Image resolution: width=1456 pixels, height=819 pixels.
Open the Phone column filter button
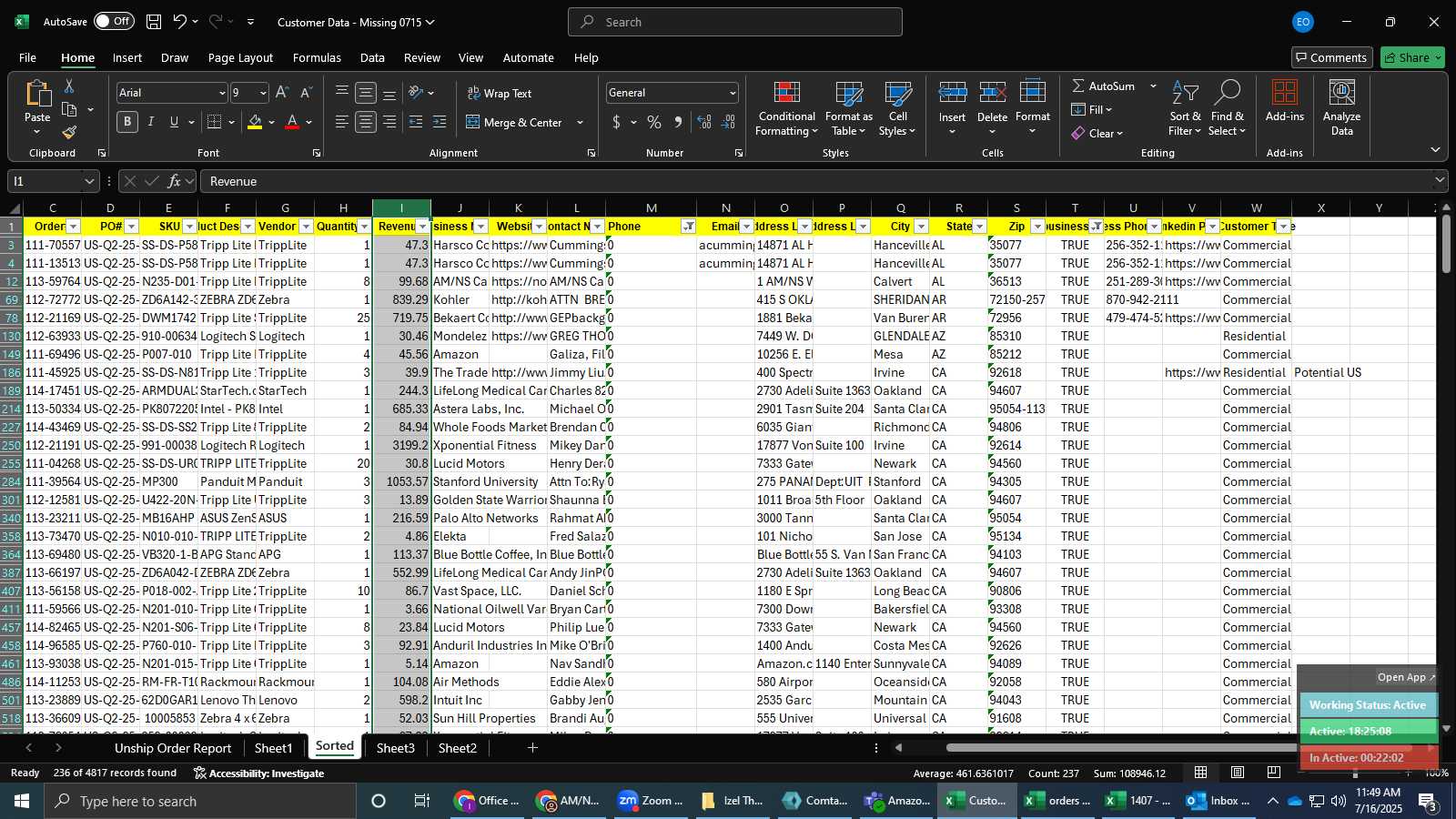click(689, 227)
